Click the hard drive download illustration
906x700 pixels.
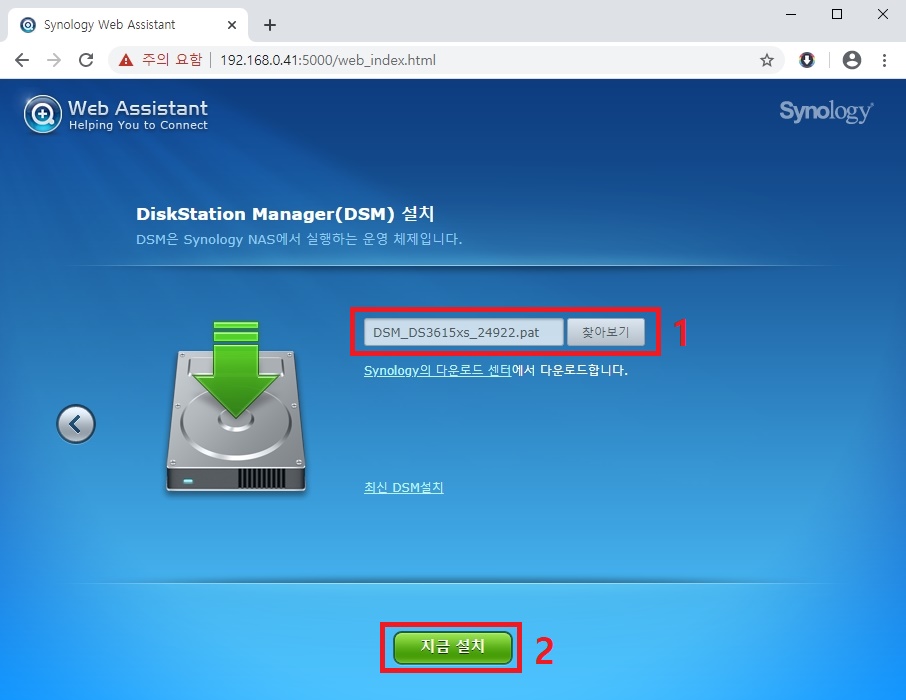coord(236,407)
